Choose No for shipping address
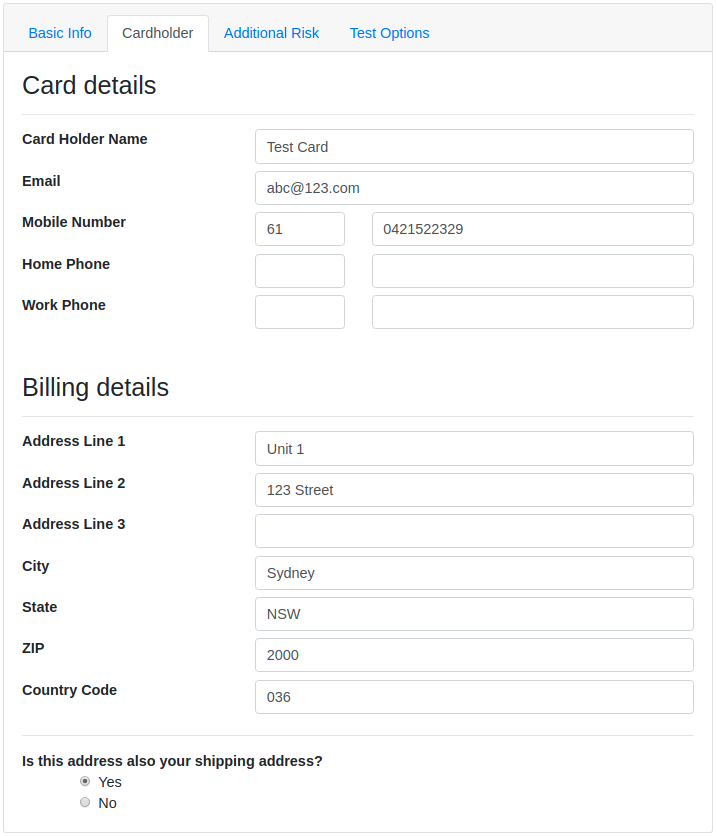 point(85,802)
